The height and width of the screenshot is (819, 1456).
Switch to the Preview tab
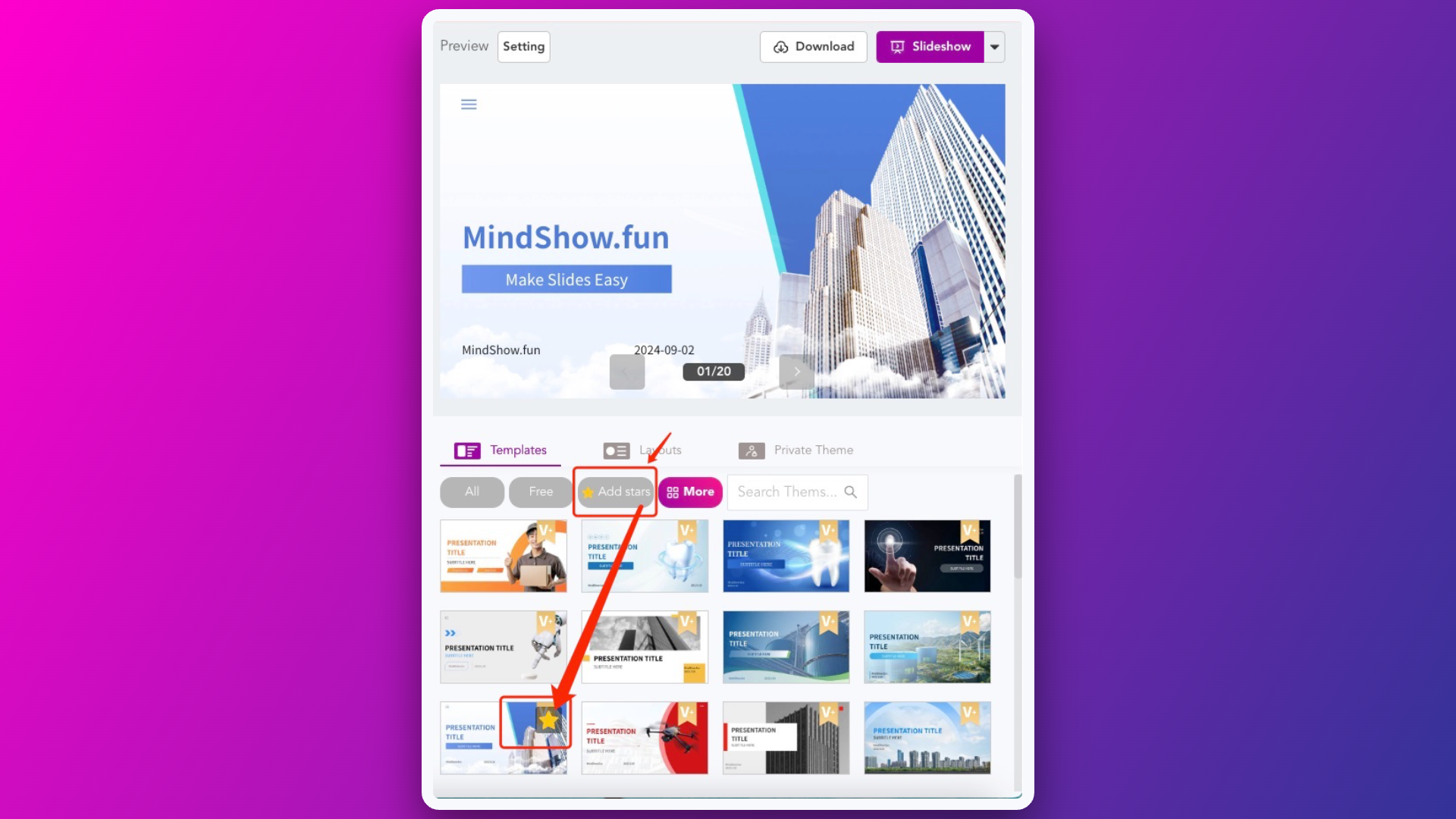coord(464,47)
